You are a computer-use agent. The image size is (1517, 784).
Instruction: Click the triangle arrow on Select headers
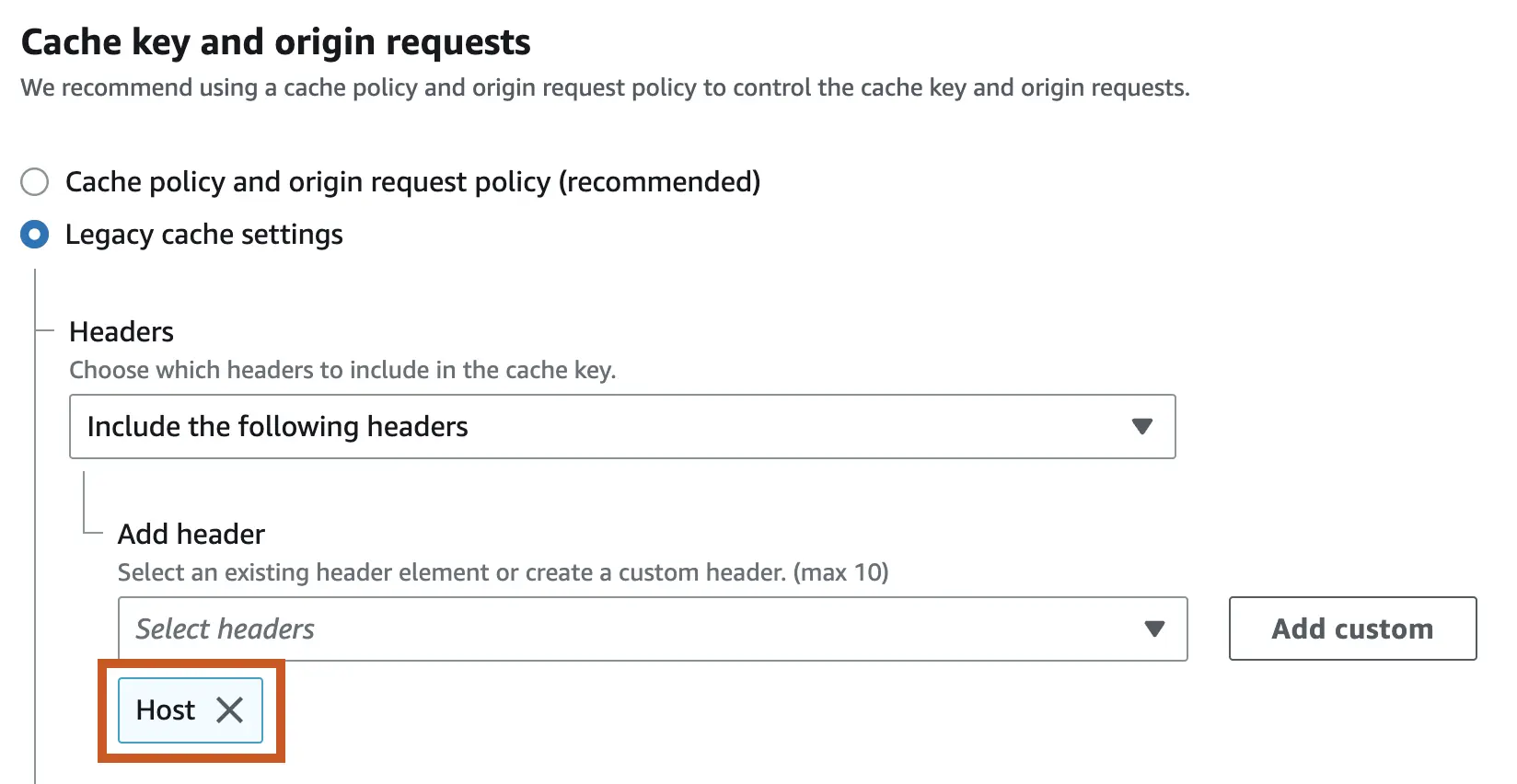pos(1153,629)
